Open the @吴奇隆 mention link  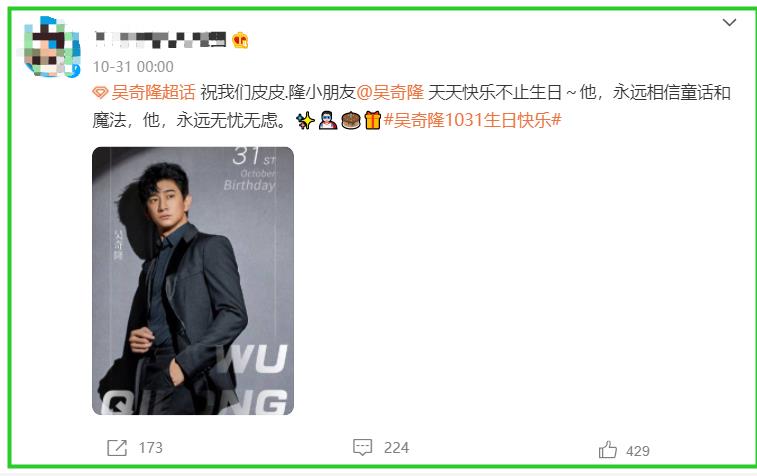[x=390, y=92]
